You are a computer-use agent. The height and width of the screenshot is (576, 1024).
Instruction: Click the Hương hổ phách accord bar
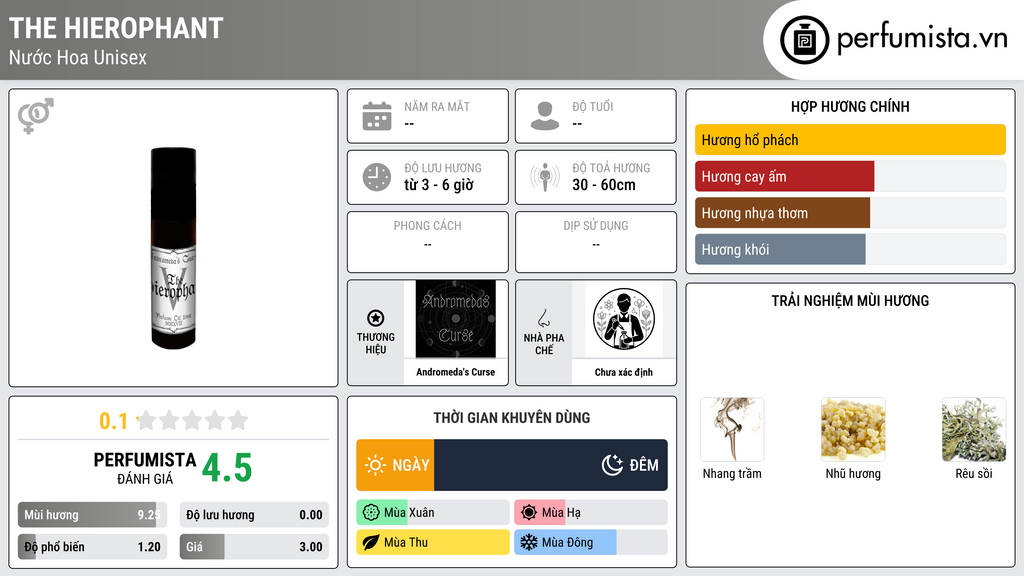click(850, 140)
